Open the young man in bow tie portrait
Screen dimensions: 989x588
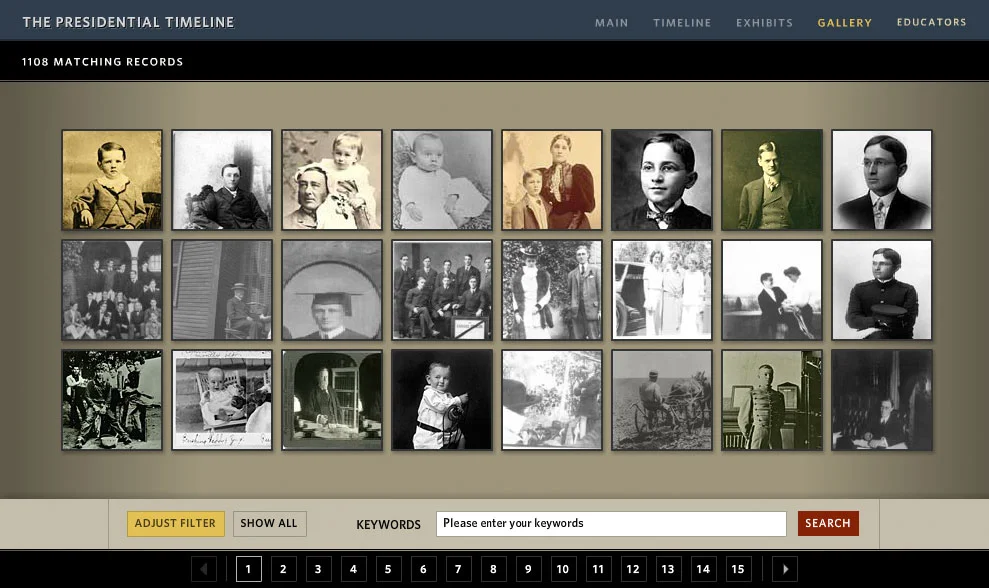pos(661,179)
